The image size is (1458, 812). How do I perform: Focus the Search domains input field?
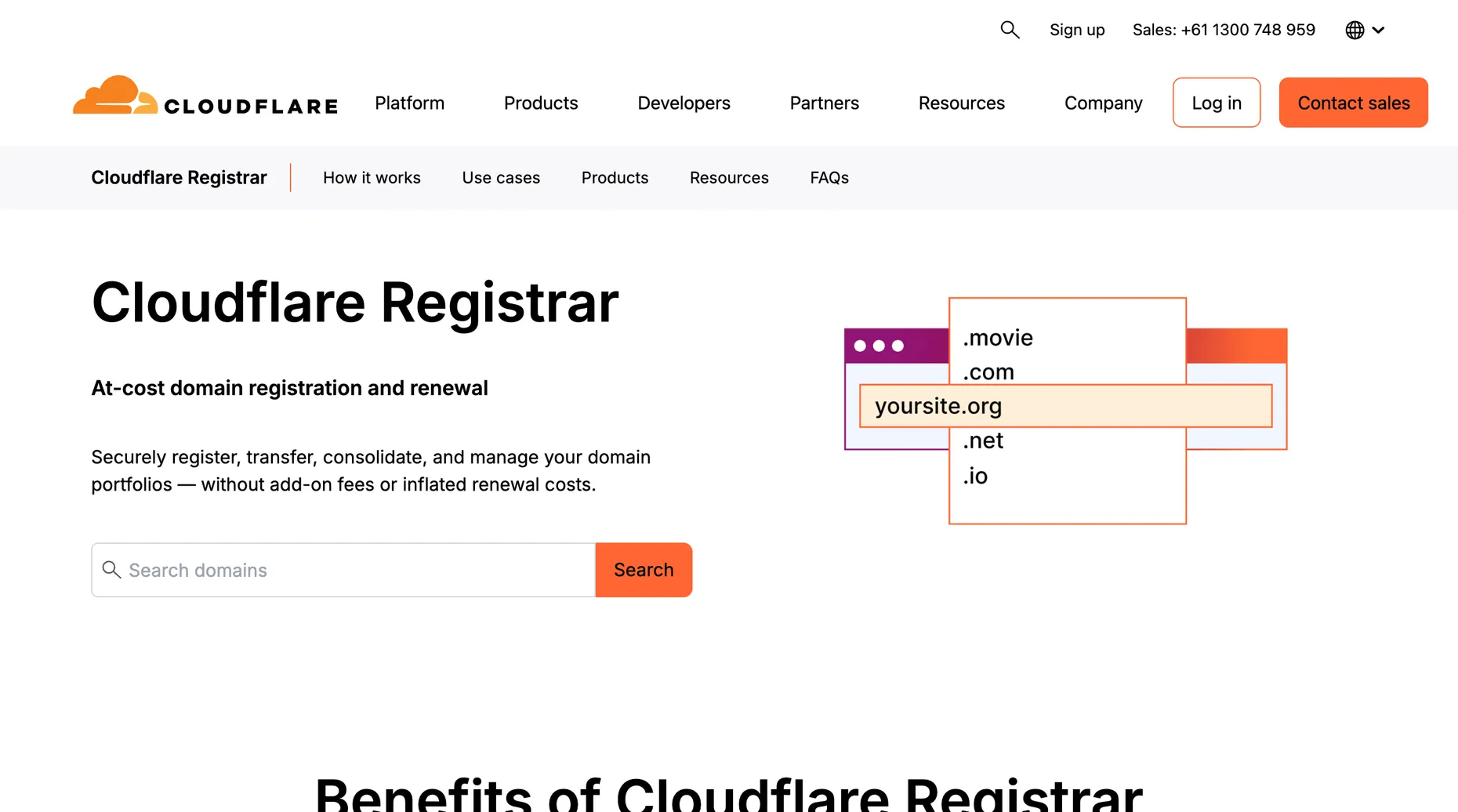point(343,570)
